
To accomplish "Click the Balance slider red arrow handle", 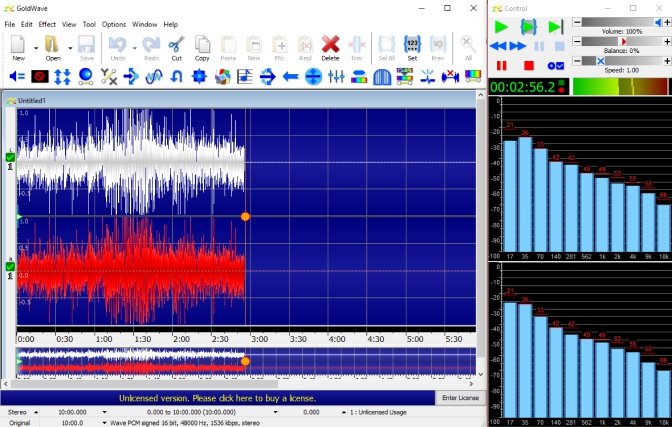I will (623, 42).
